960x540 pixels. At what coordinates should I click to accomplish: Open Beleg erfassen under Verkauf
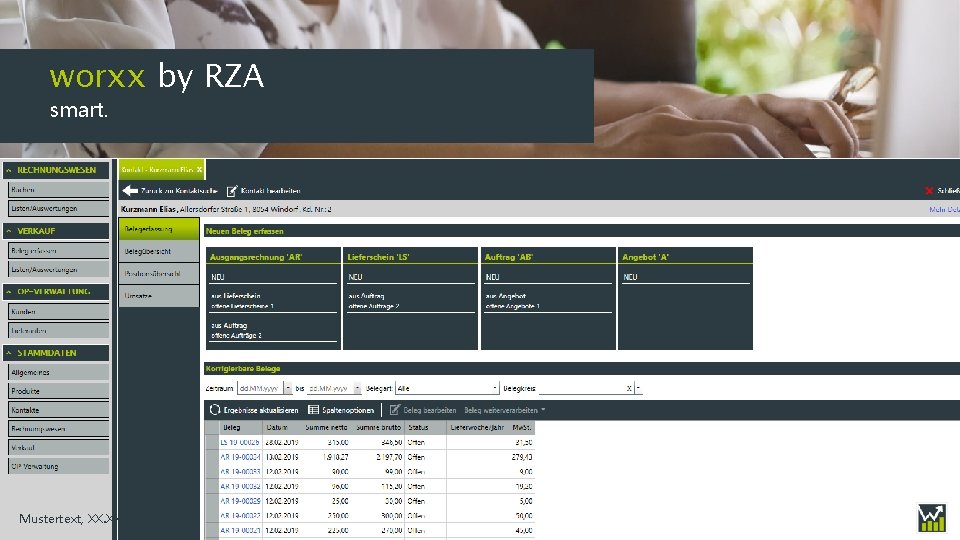pos(58,250)
